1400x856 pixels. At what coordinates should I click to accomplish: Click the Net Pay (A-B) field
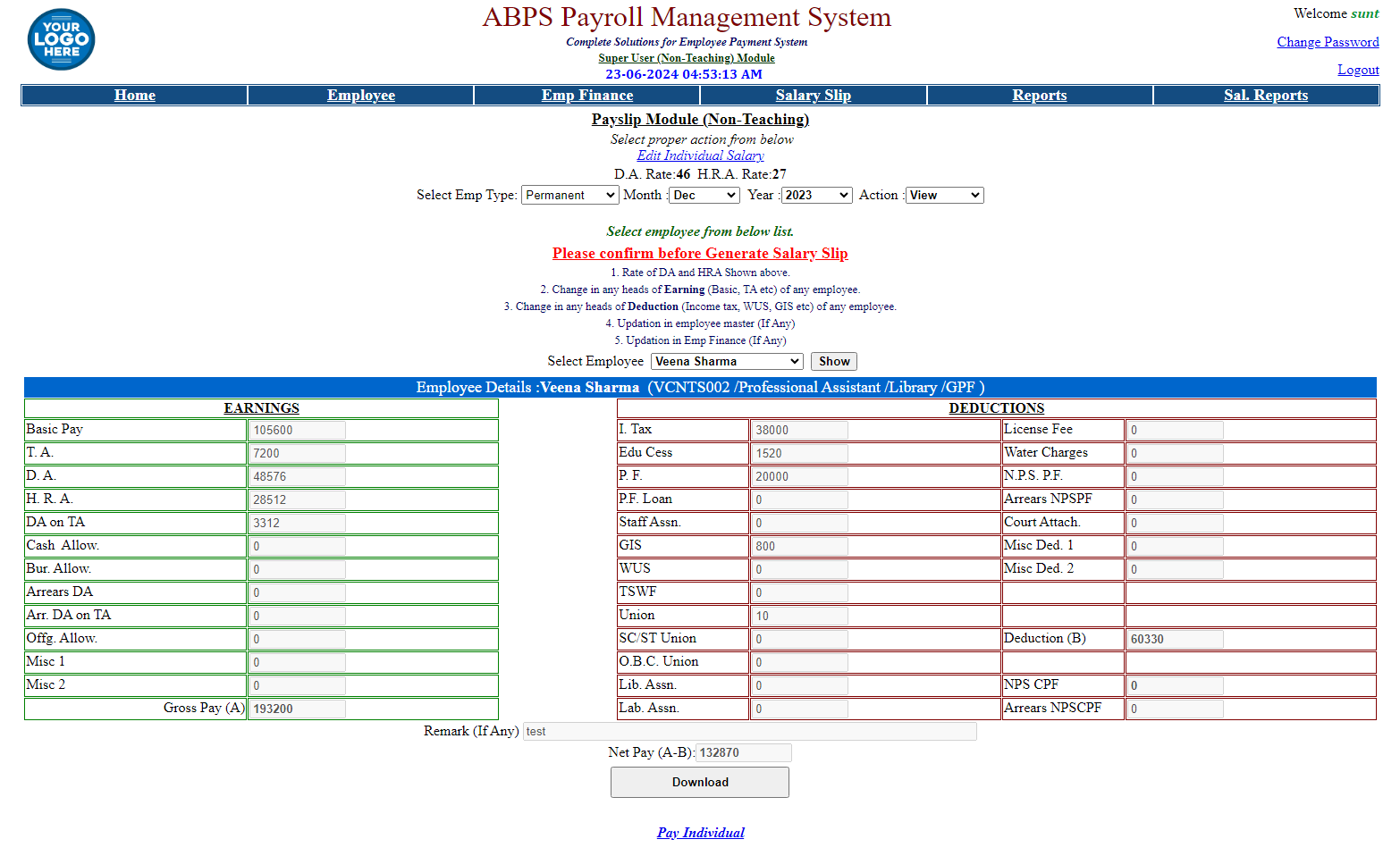(744, 752)
